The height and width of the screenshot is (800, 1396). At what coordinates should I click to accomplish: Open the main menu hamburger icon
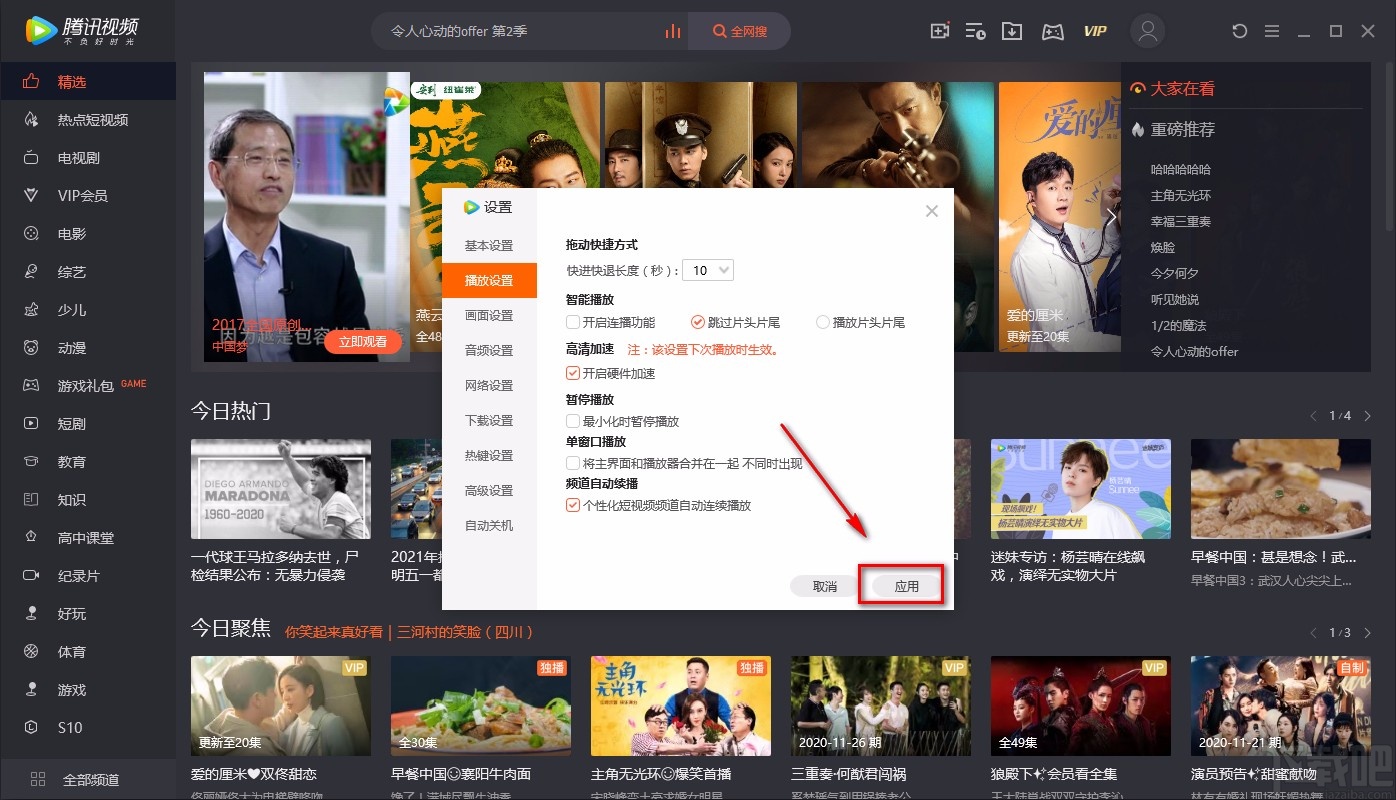[1272, 31]
